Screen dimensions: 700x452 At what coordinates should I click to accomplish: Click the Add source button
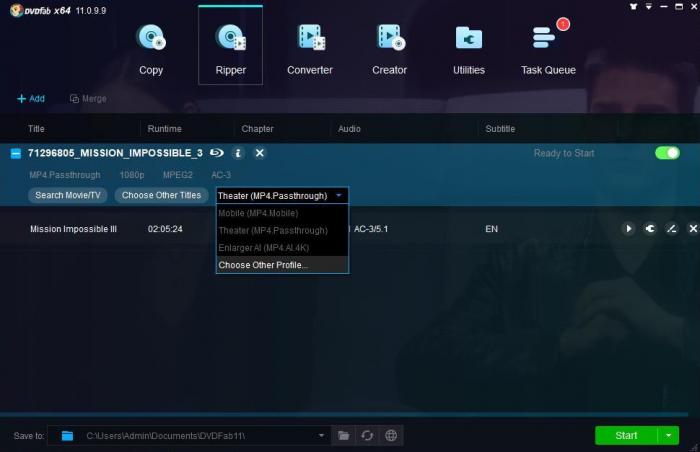[31, 99]
